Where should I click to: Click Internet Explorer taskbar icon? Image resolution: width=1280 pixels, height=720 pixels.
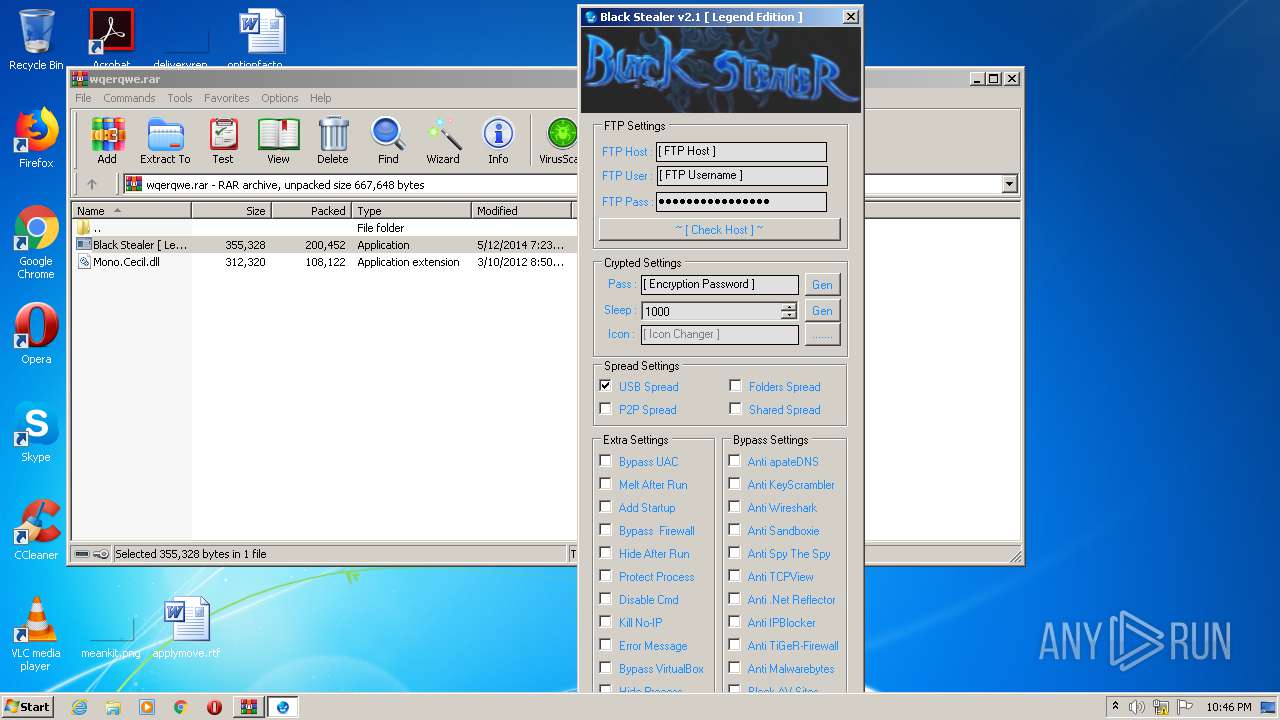[x=79, y=707]
